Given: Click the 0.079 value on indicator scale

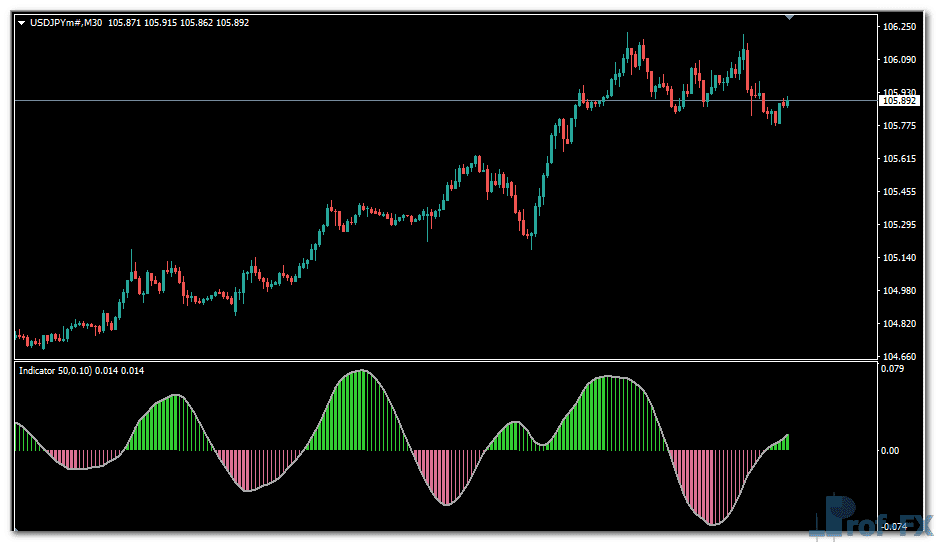Looking at the screenshot, I should point(891,370).
